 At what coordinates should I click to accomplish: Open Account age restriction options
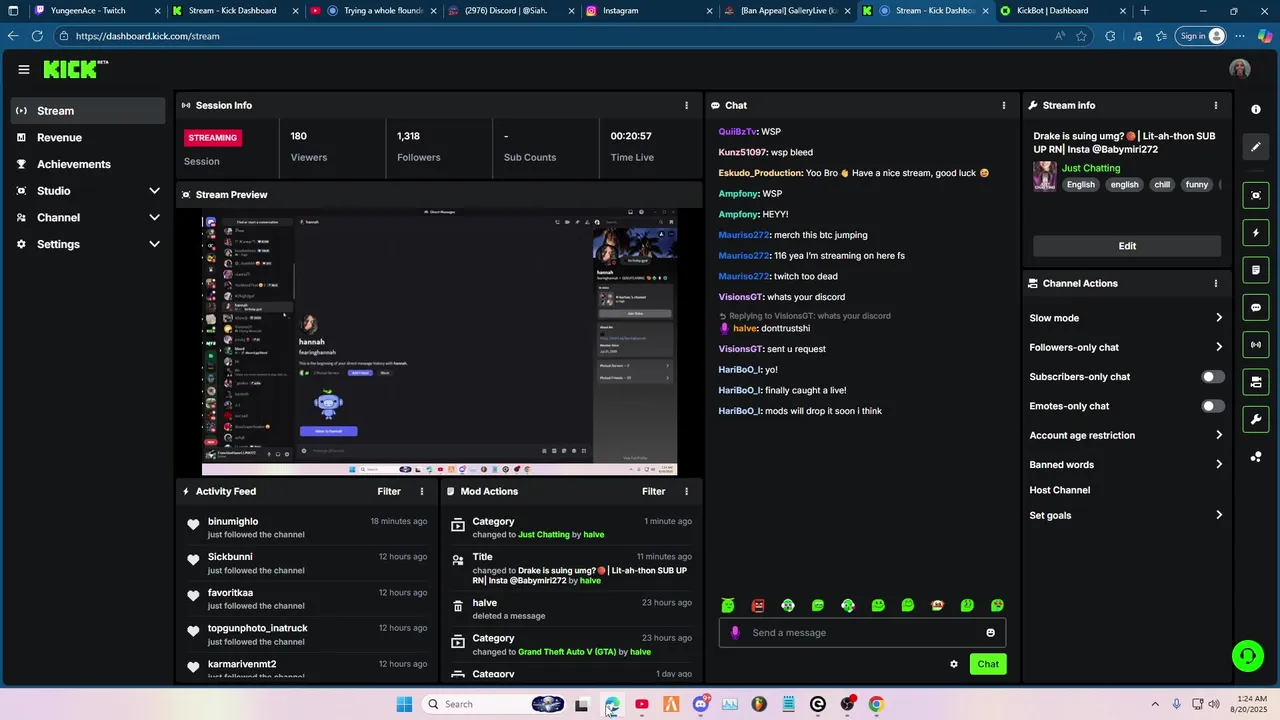1126,435
